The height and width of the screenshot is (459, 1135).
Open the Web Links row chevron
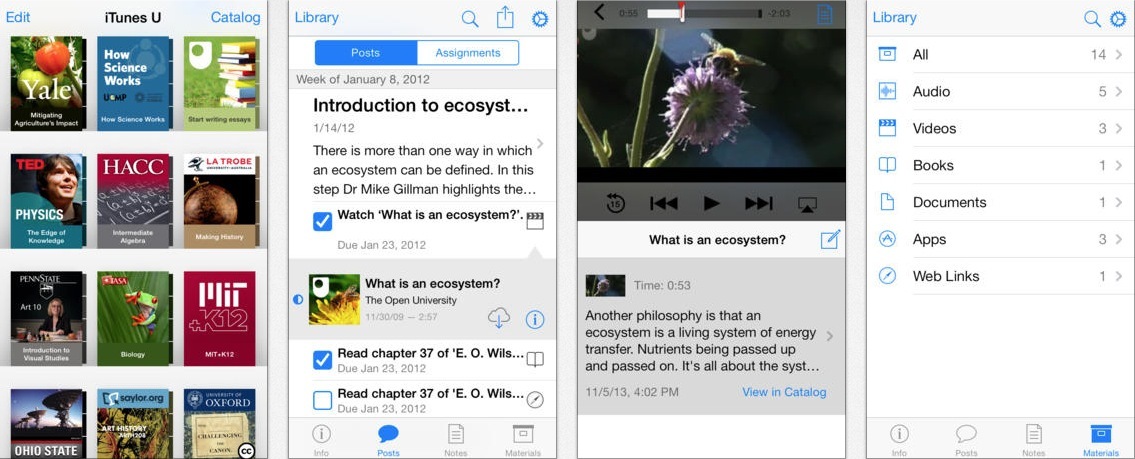click(1119, 276)
